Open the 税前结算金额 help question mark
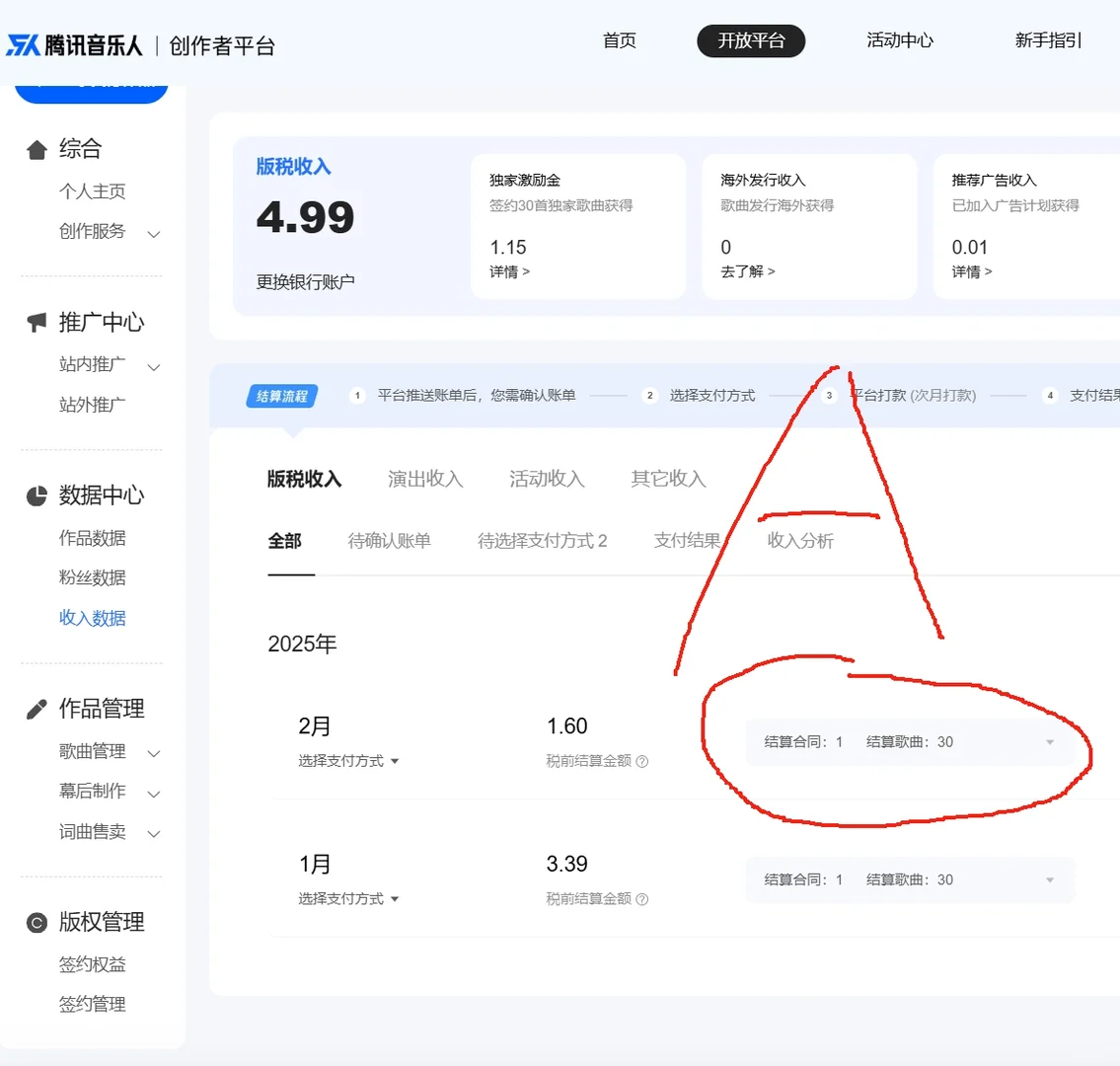 point(641,760)
